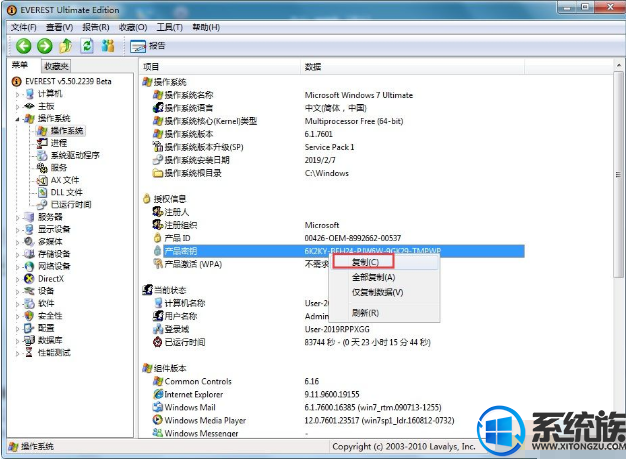The image size is (626, 459).
Task: Click the DirectX tree icon
Action: coord(29,279)
